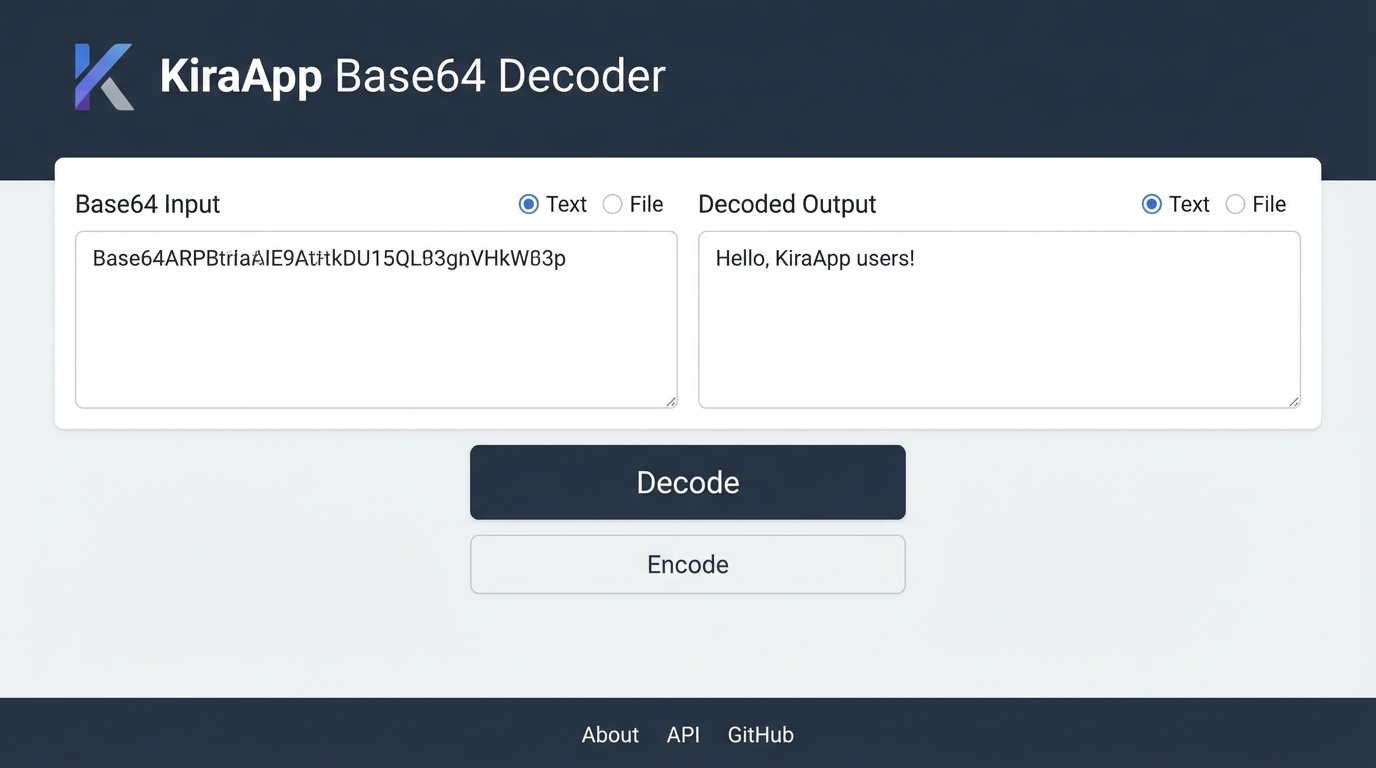Open the API link in the footer
This screenshot has height=768, width=1376.
point(683,734)
